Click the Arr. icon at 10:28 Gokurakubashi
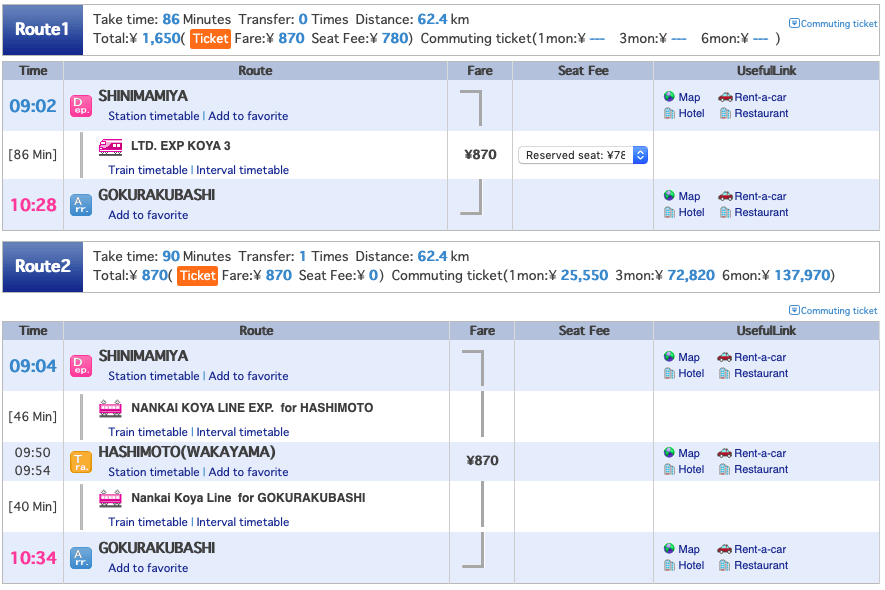Screen dimensions: 885x590 pyautogui.click(x=81, y=205)
